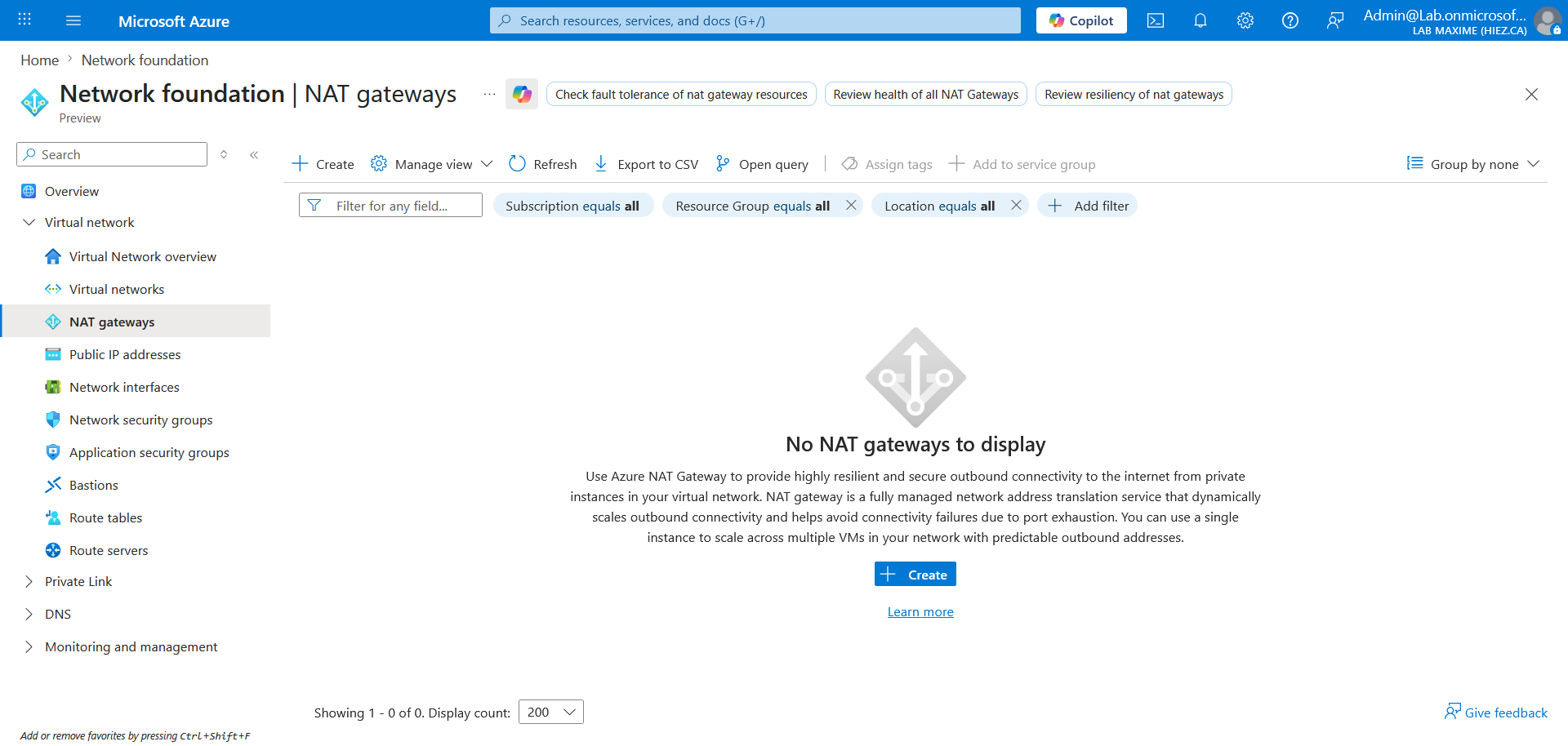Open the Azure app launcher grid
This screenshot has width=1568, height=746.
pos(24,20)
